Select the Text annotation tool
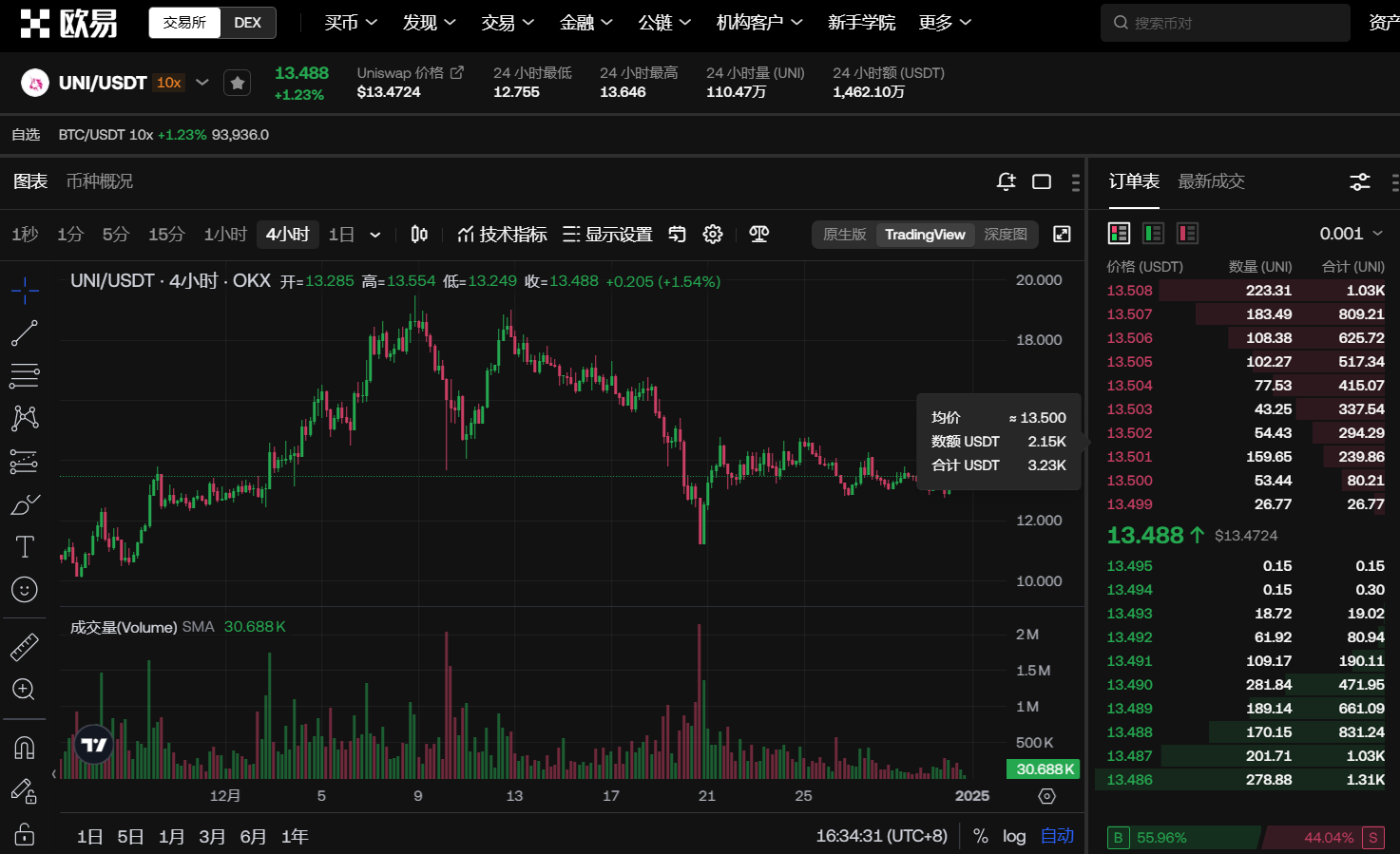The height and width of the screenshot is (854, 1400). click(25, 547)
